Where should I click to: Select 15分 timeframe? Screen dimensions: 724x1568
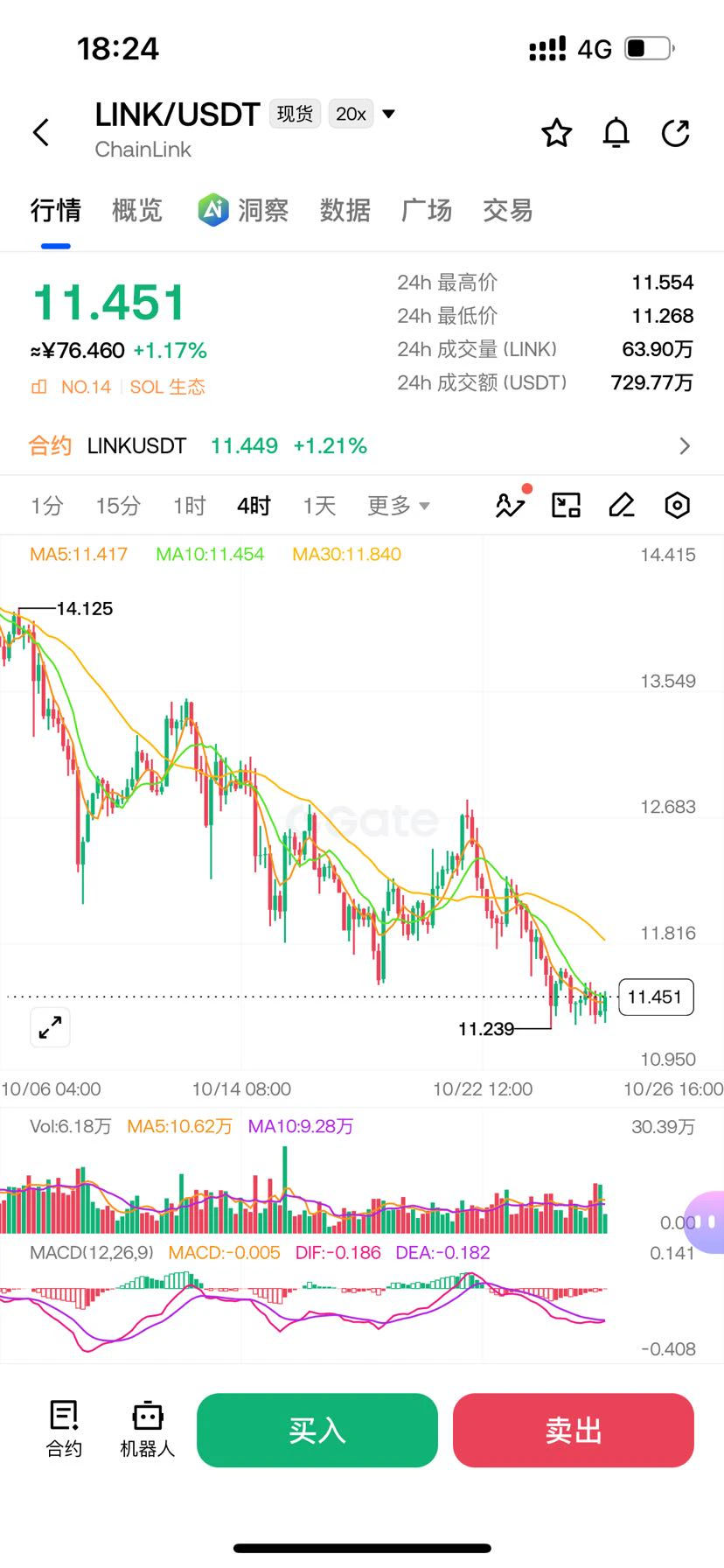118,506
